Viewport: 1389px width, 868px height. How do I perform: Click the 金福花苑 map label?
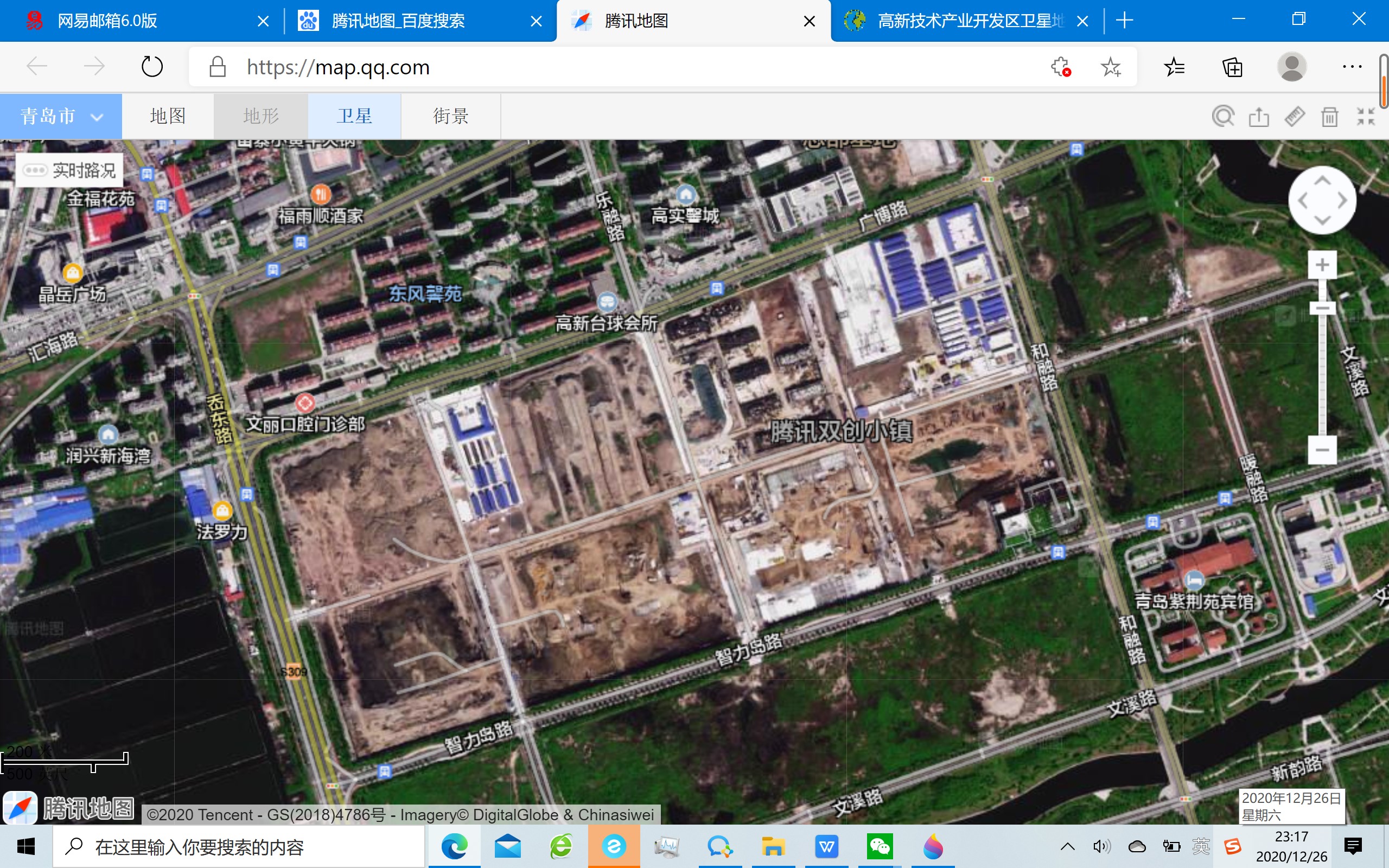click(101, 199)
